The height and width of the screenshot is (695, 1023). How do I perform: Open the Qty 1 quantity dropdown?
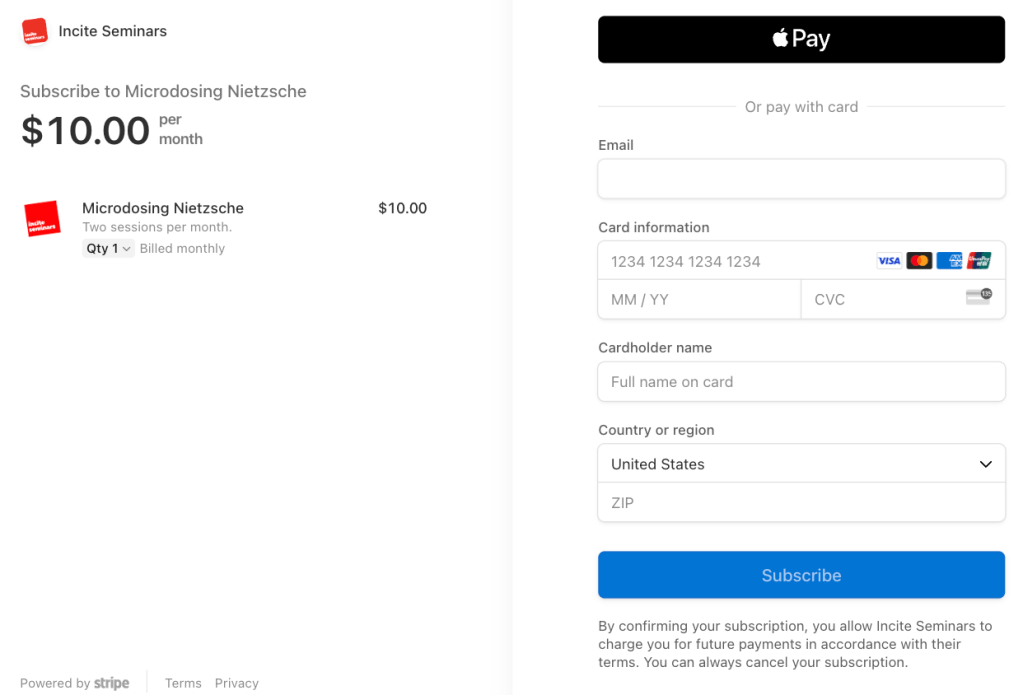108,249
